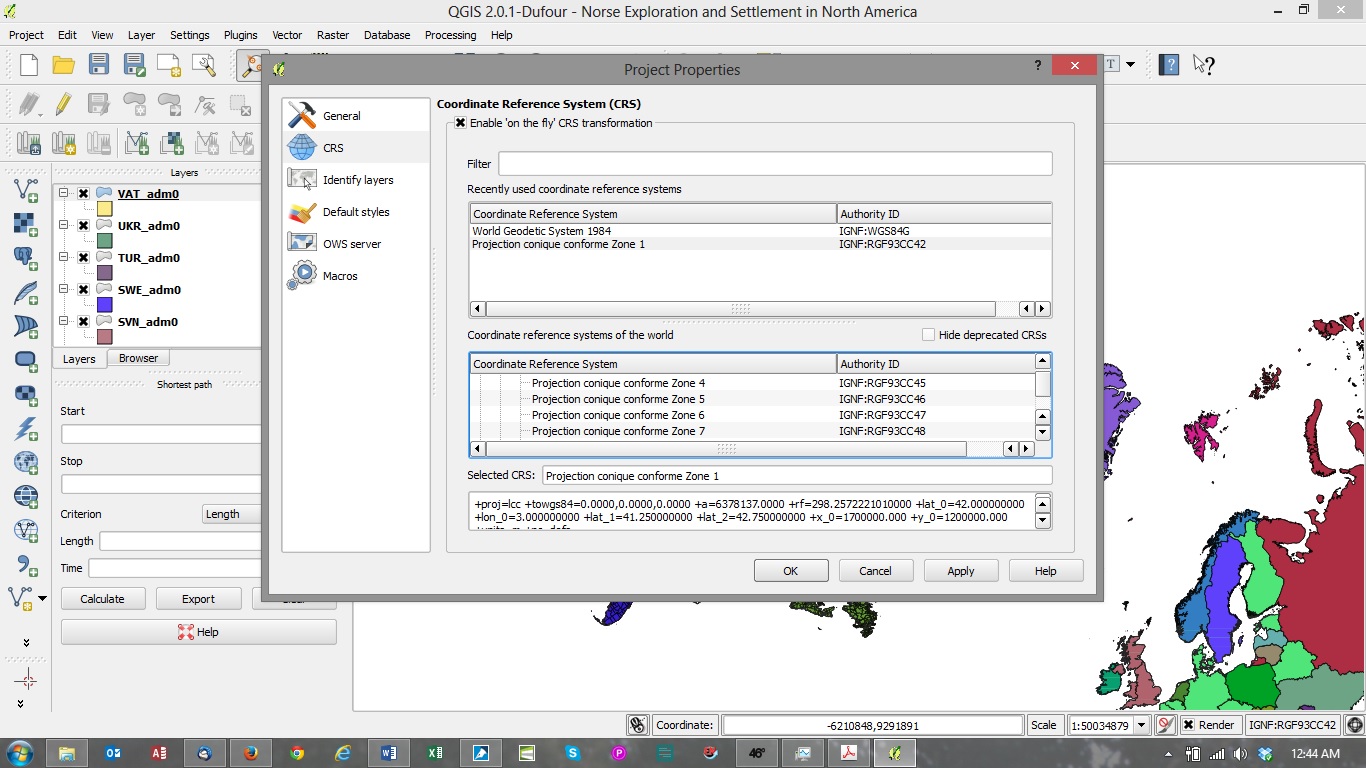Click the stop map rendering icon in status bar
Viewport: 1366px width, 768px height.
pyautogui.click(x=1164, y=725)
